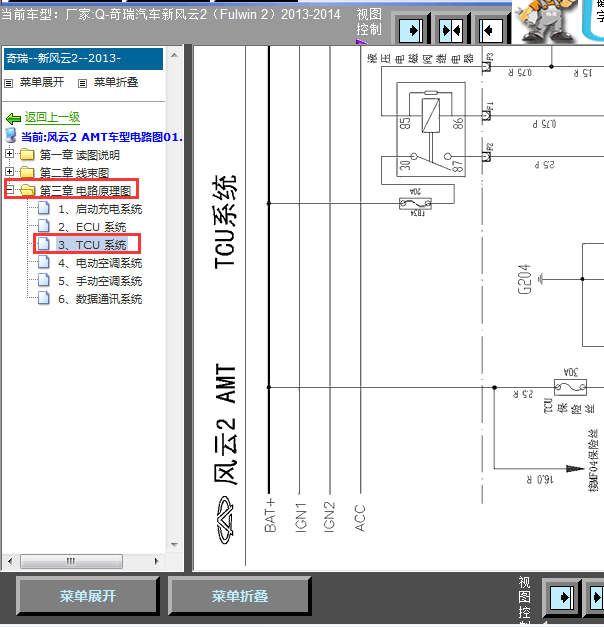604x627 pixels.
Task: Click 20A FB34 fuse symbol
Action: (x=416, y=203)
